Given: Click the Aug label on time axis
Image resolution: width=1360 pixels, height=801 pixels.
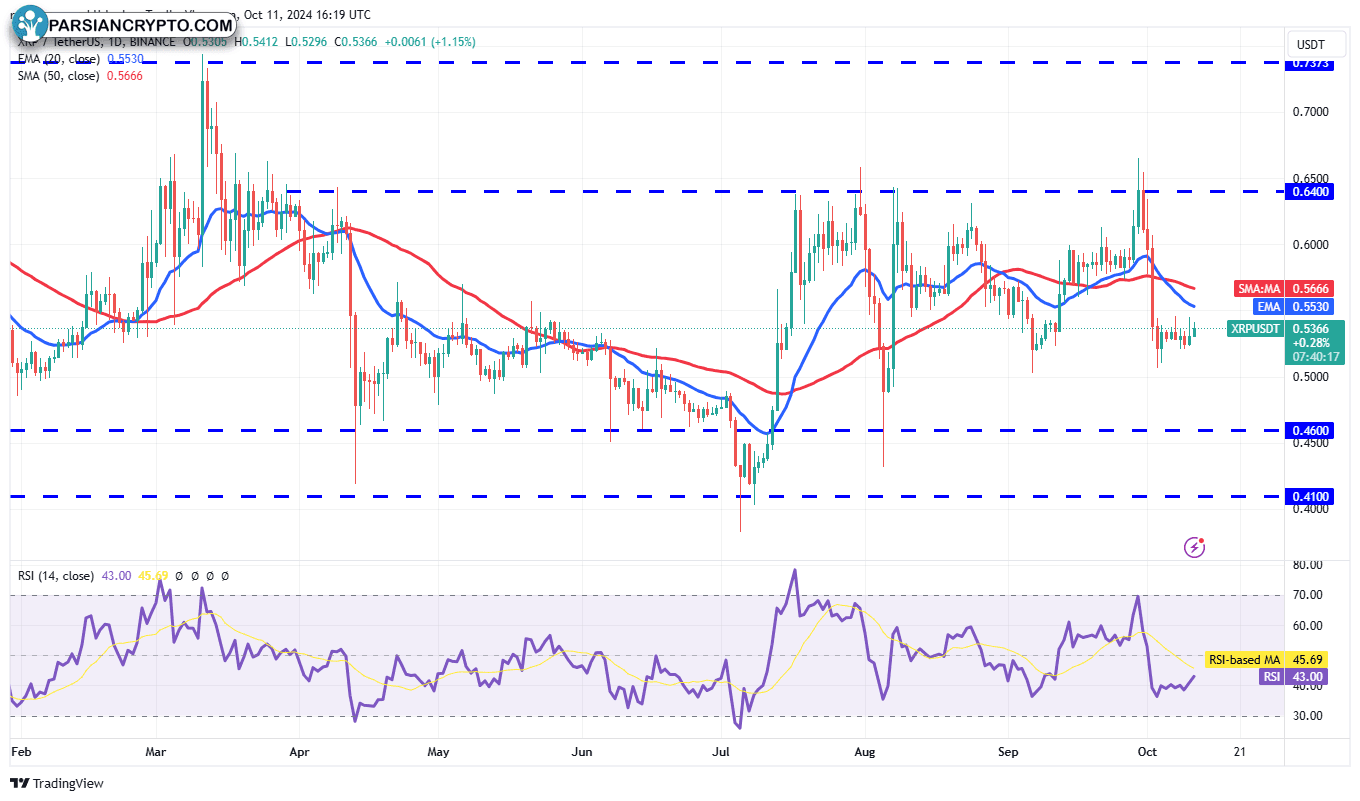Looking at the screenshot, I should (864, 751).
